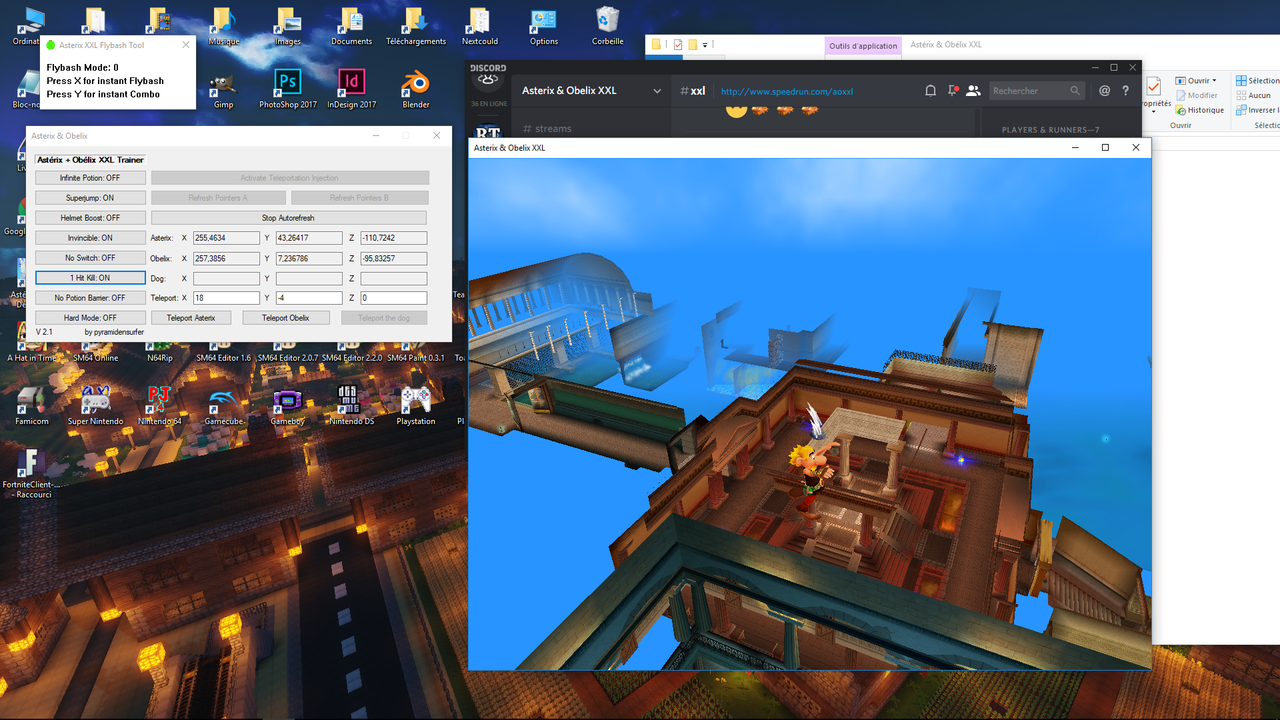
Task: Click Discord notification bell icon
Action: pos(930,90)
